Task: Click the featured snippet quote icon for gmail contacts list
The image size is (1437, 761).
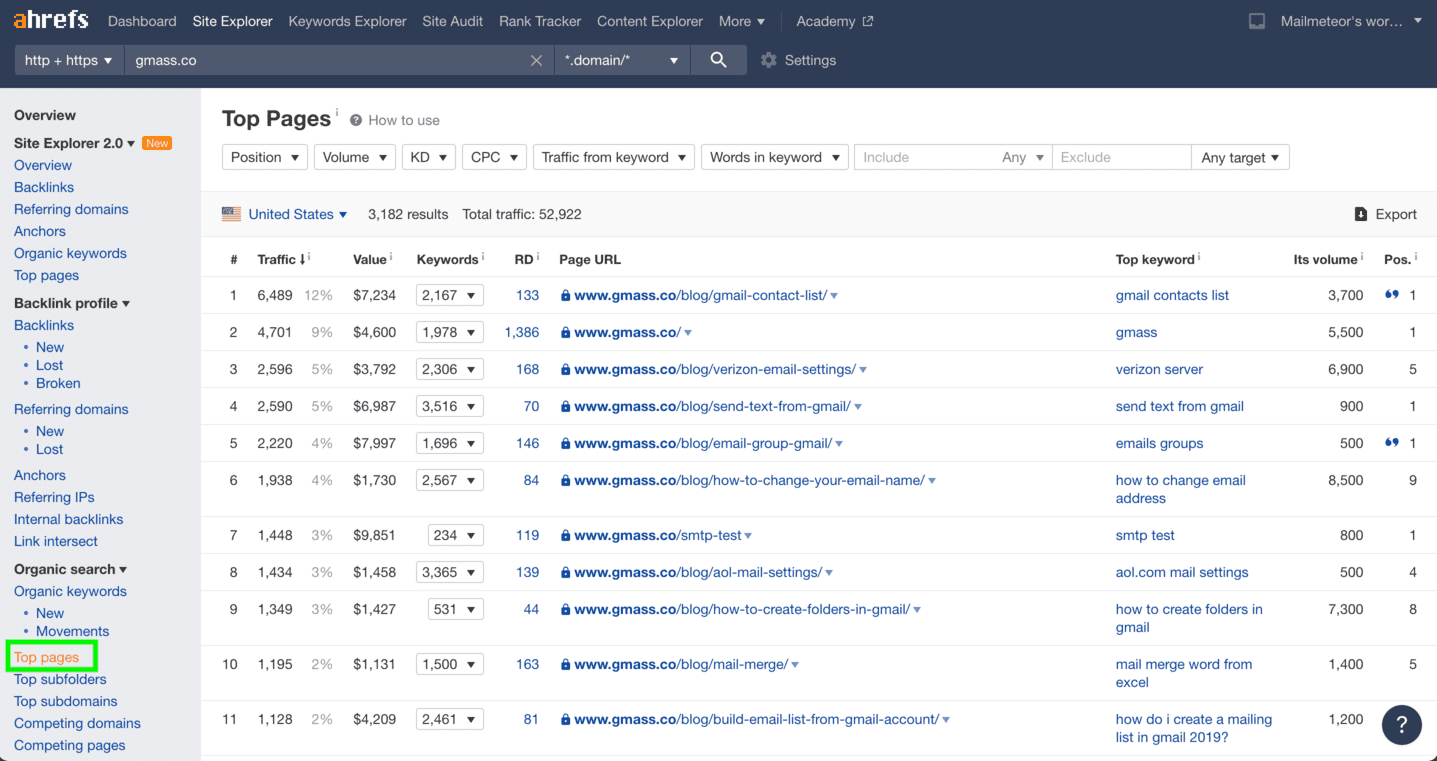Action: click(1391, 295)
